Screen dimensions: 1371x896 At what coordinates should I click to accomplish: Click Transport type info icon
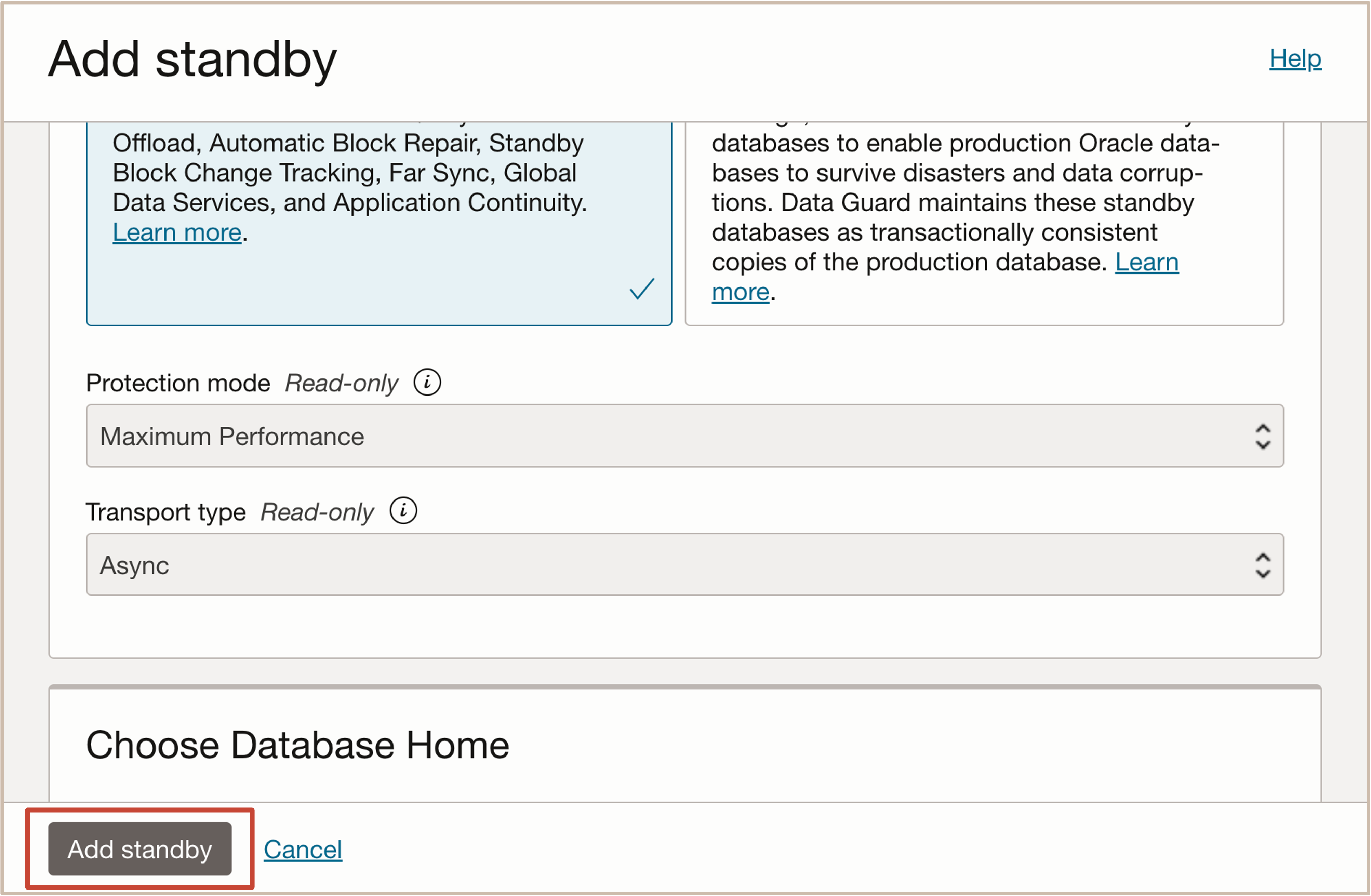coord(403,511)
